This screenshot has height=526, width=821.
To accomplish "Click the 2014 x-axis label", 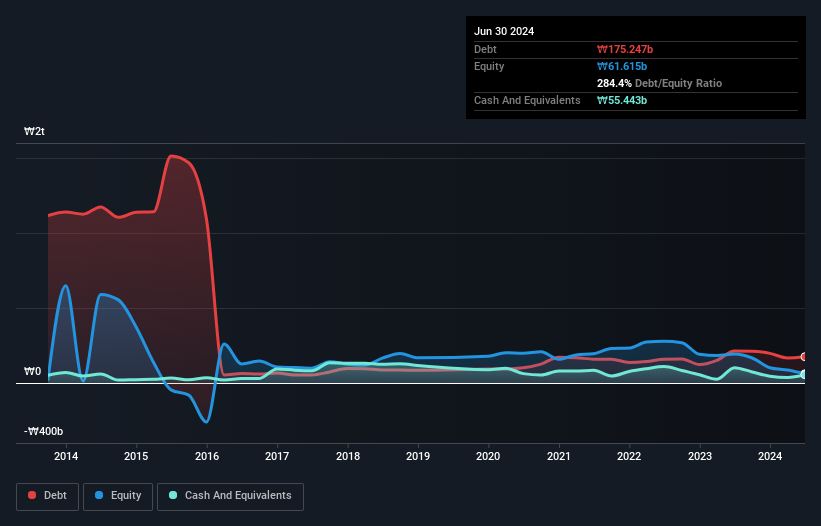I will point(66,456).
